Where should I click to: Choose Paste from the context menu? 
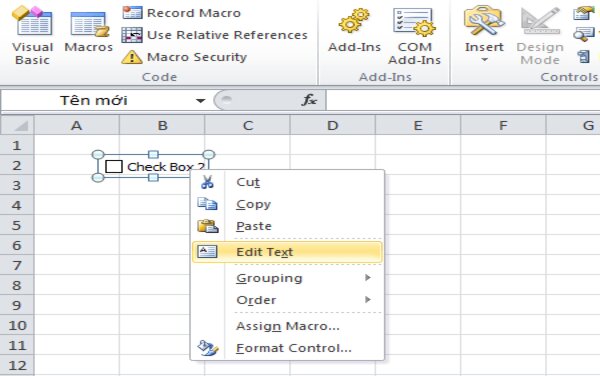(287, 226)
